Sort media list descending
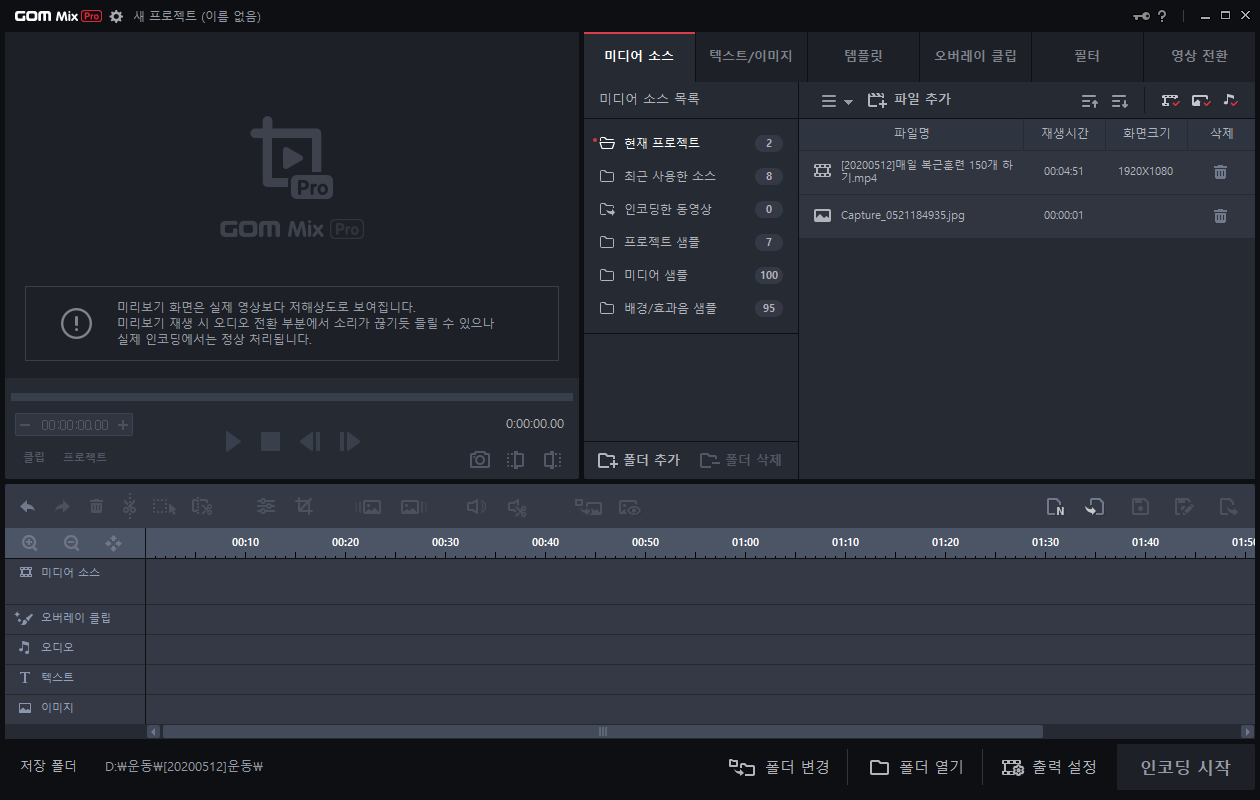This screenshot has width=1260, height=800. (1120, 100)
